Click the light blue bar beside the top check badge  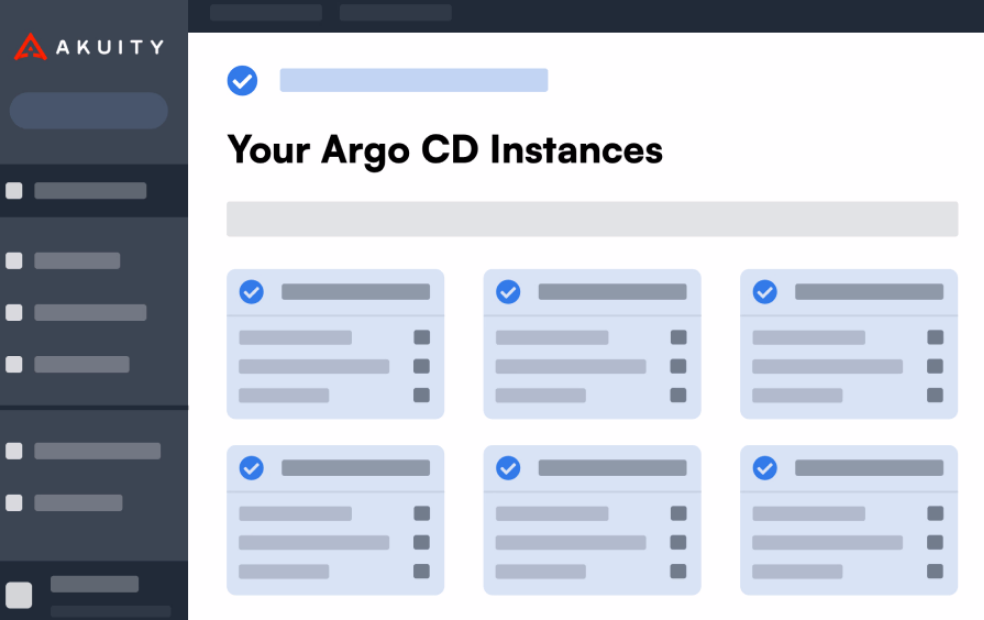pos(414,80)
